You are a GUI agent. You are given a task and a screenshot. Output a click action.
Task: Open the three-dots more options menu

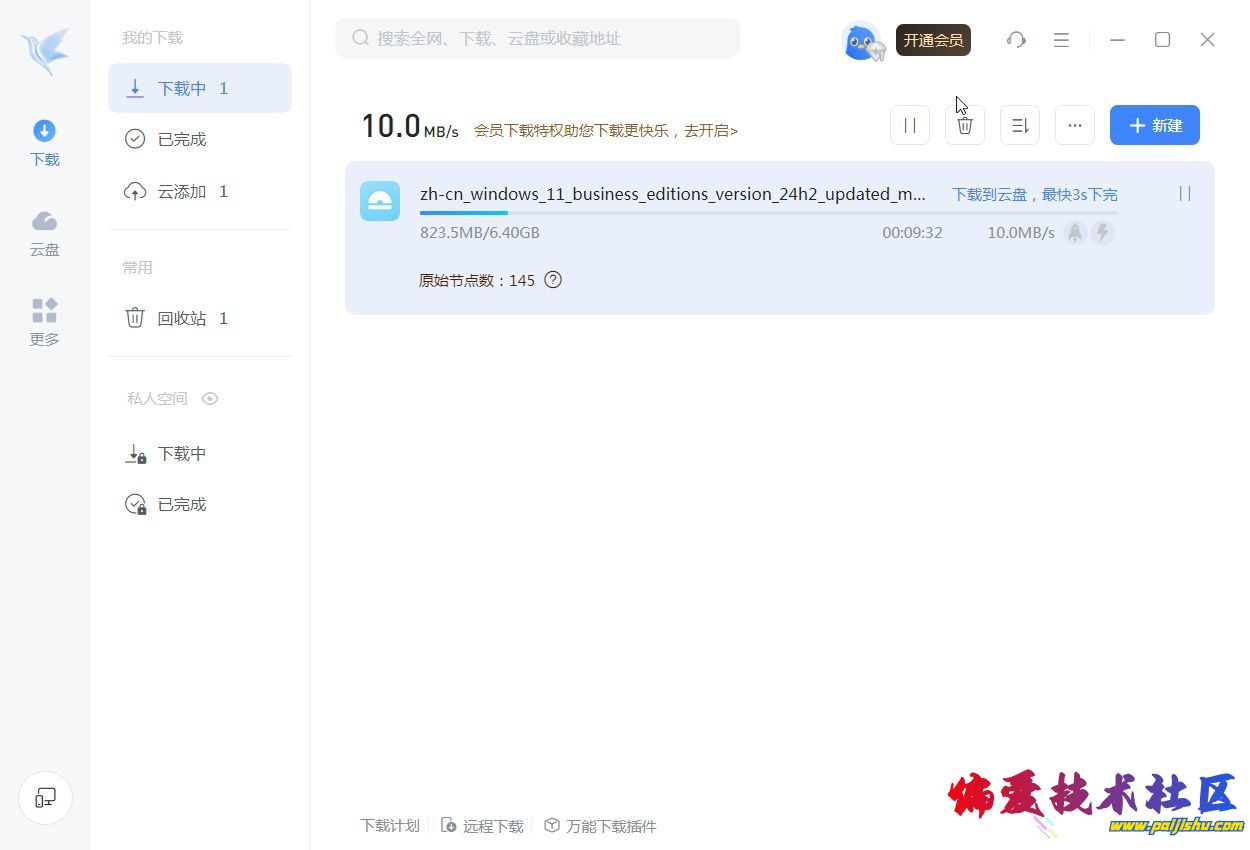point(1075,125)
